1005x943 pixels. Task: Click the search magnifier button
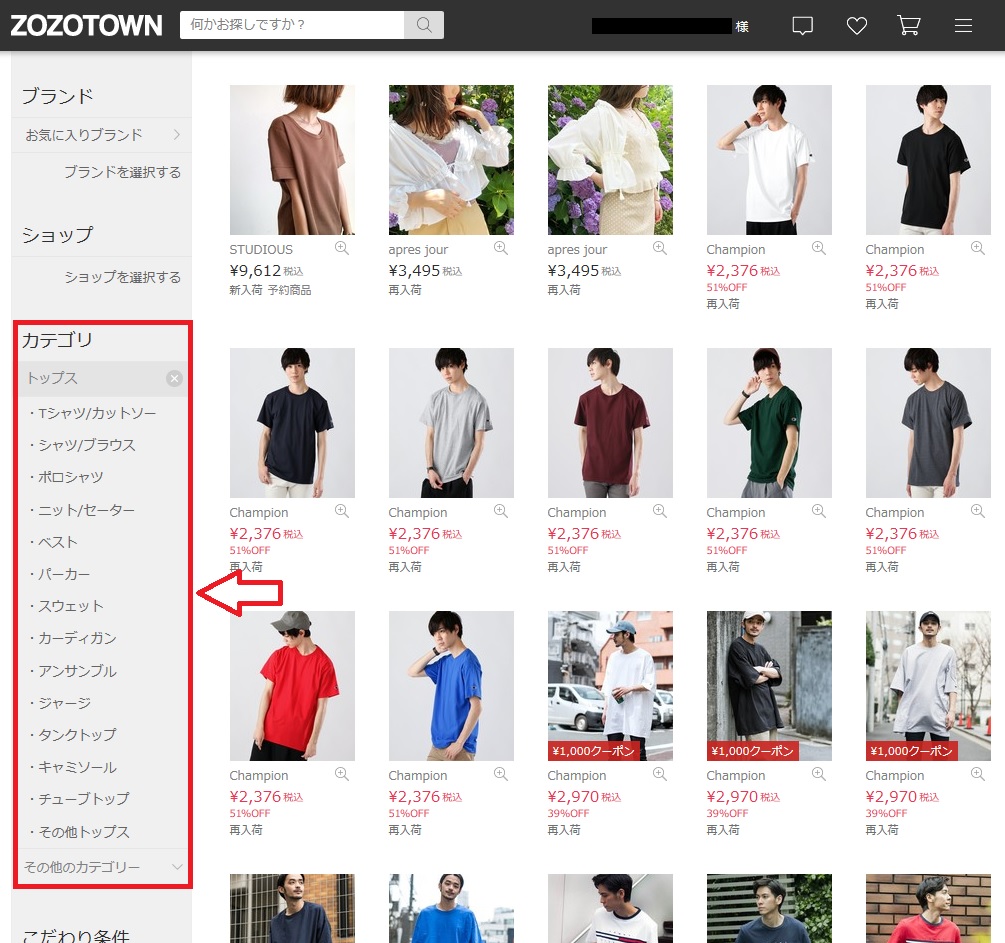point(424,25)
